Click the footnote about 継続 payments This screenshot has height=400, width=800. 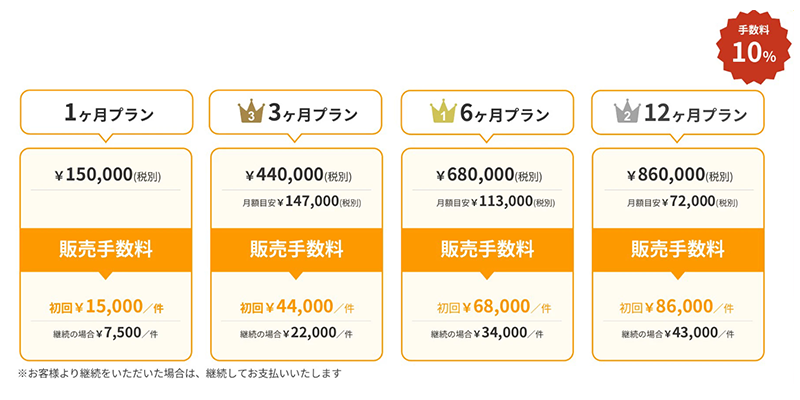(180, 374)
